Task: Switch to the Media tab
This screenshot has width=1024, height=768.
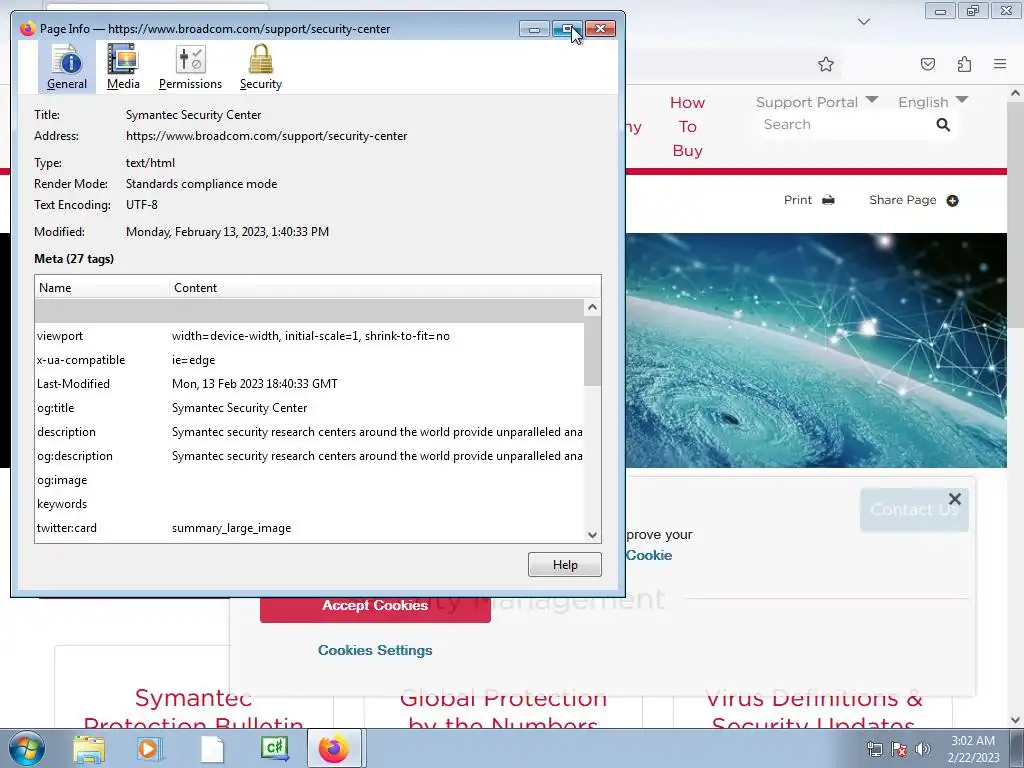Action: click(123, 67)
